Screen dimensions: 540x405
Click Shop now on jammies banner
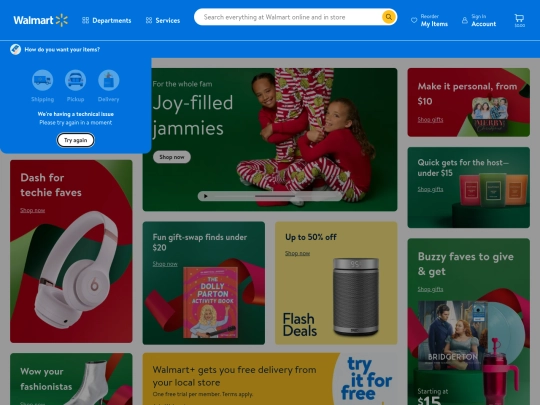(172, 157)
